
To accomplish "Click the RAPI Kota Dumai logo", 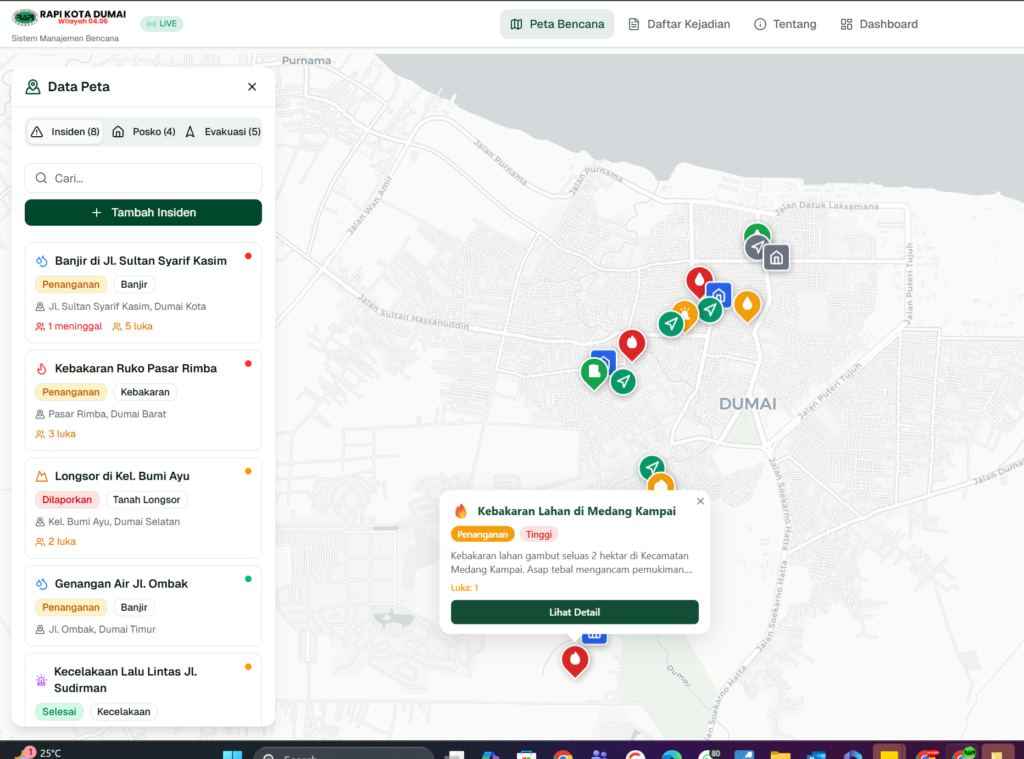I will click(x=25, y=18).
